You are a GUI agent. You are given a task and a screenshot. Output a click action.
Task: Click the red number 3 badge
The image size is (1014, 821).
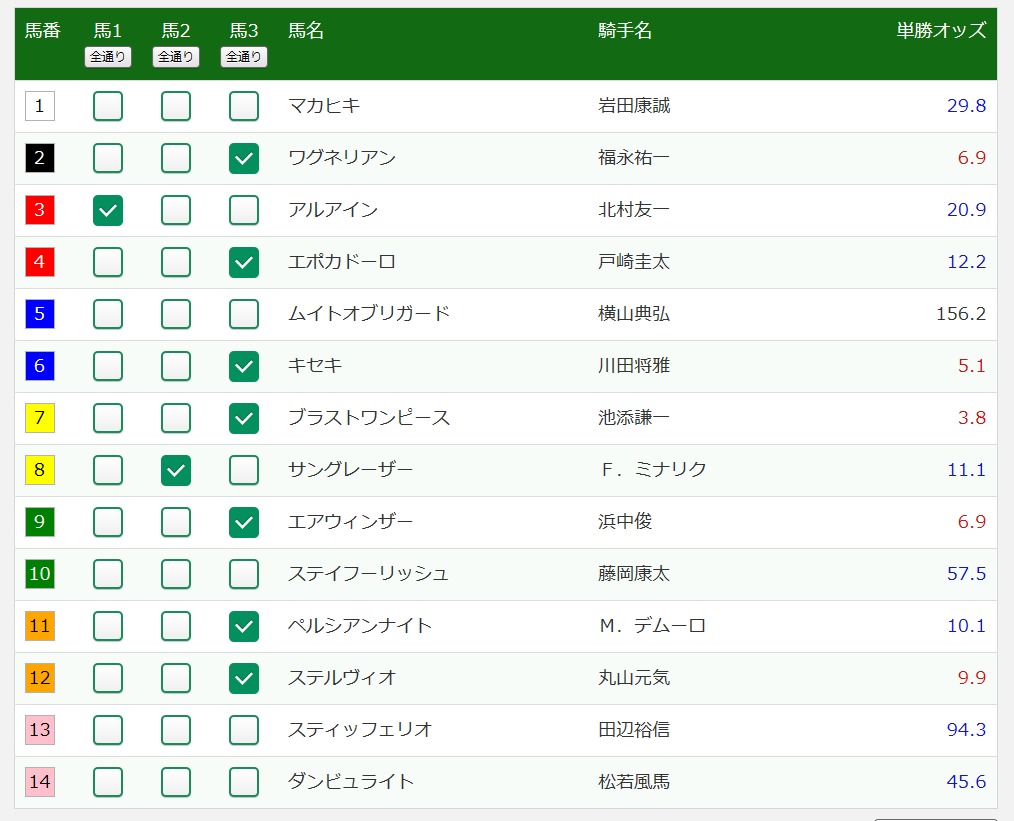(40, 210)
